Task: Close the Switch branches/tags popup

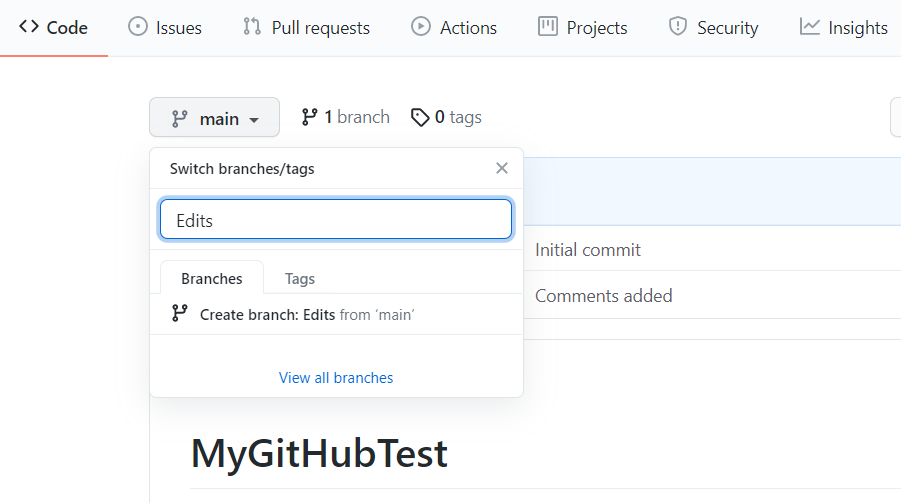Action: [502, 168]
